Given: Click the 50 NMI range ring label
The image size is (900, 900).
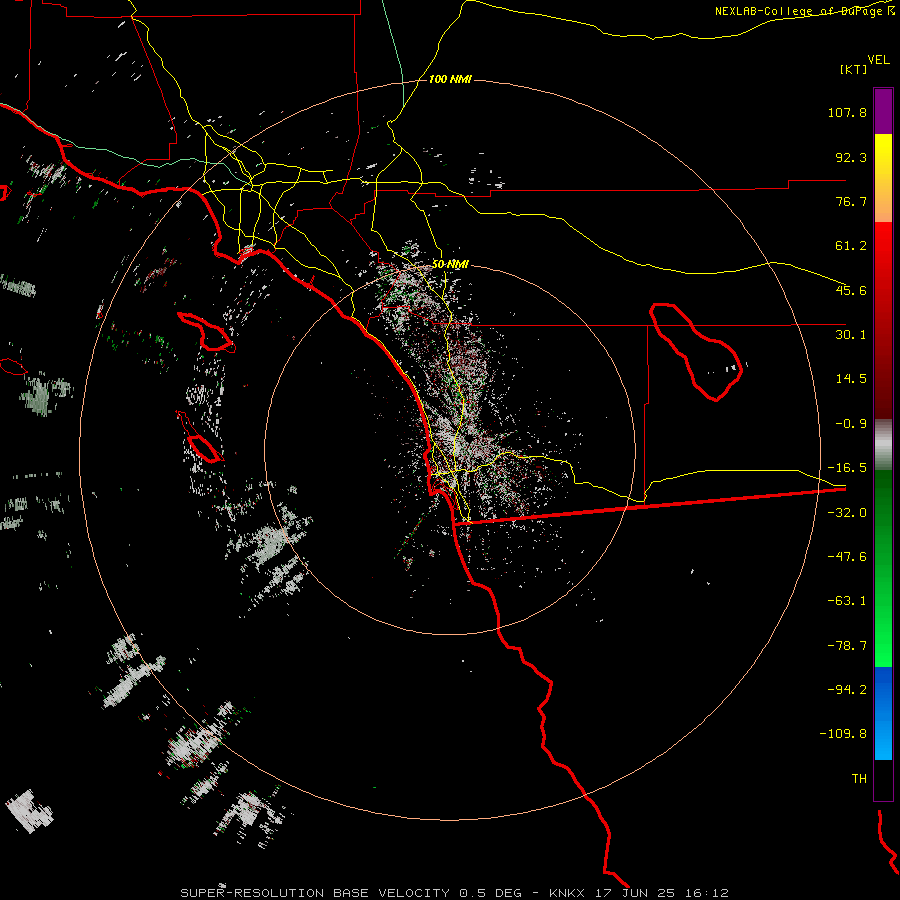Looking at the screenshot, I should point(450,264).
